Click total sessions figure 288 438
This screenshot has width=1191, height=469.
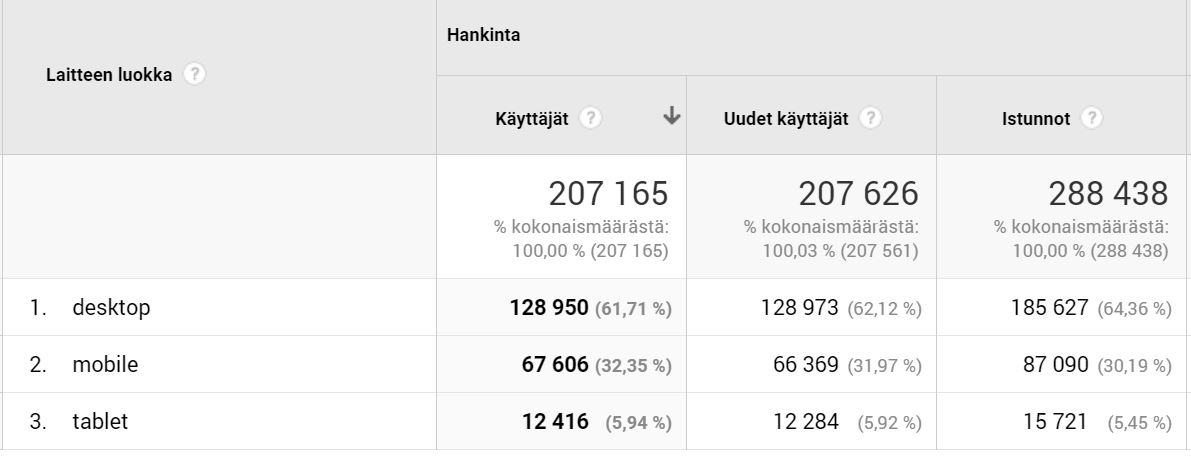pos(1108,194)
